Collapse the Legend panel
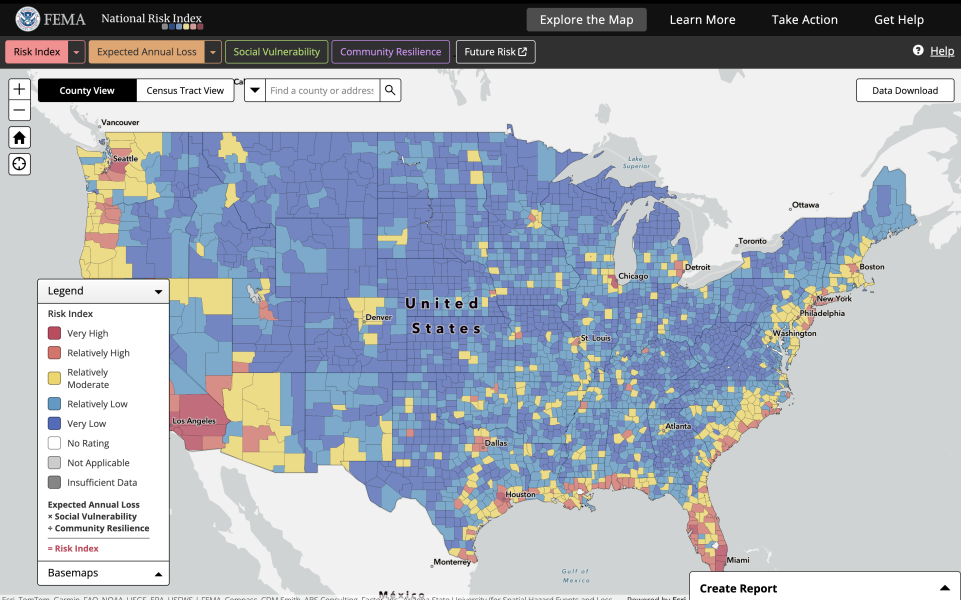 click(158, 291)
